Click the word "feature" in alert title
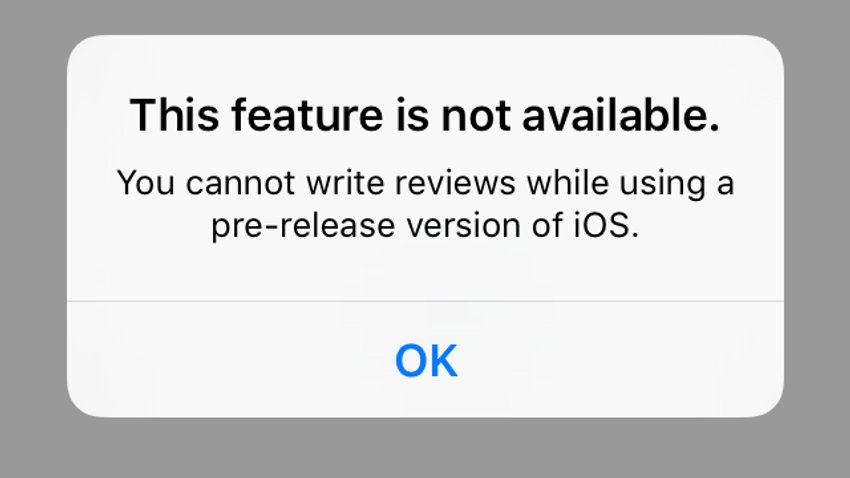This screenshot has height=478, width=850. [x=307, y=115]
